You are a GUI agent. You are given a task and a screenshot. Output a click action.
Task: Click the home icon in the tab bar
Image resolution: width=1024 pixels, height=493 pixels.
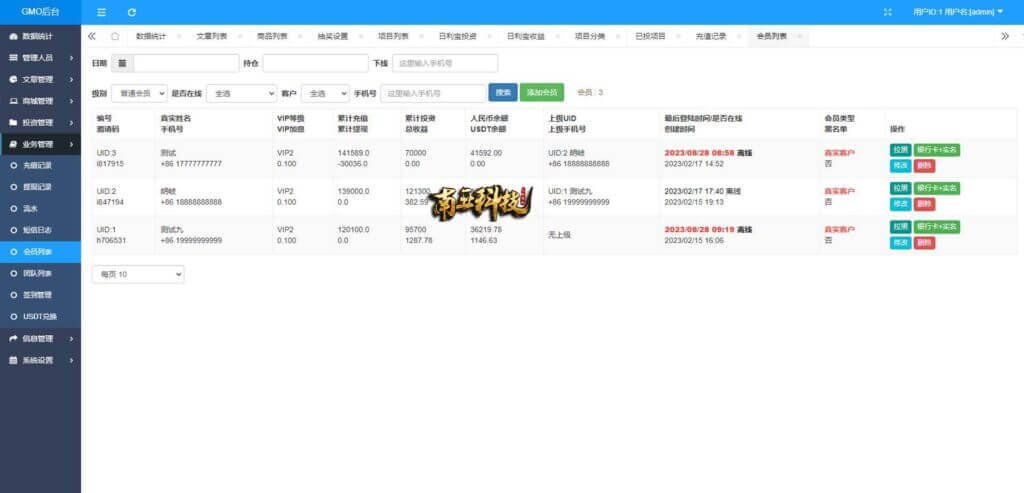(115, 36)
